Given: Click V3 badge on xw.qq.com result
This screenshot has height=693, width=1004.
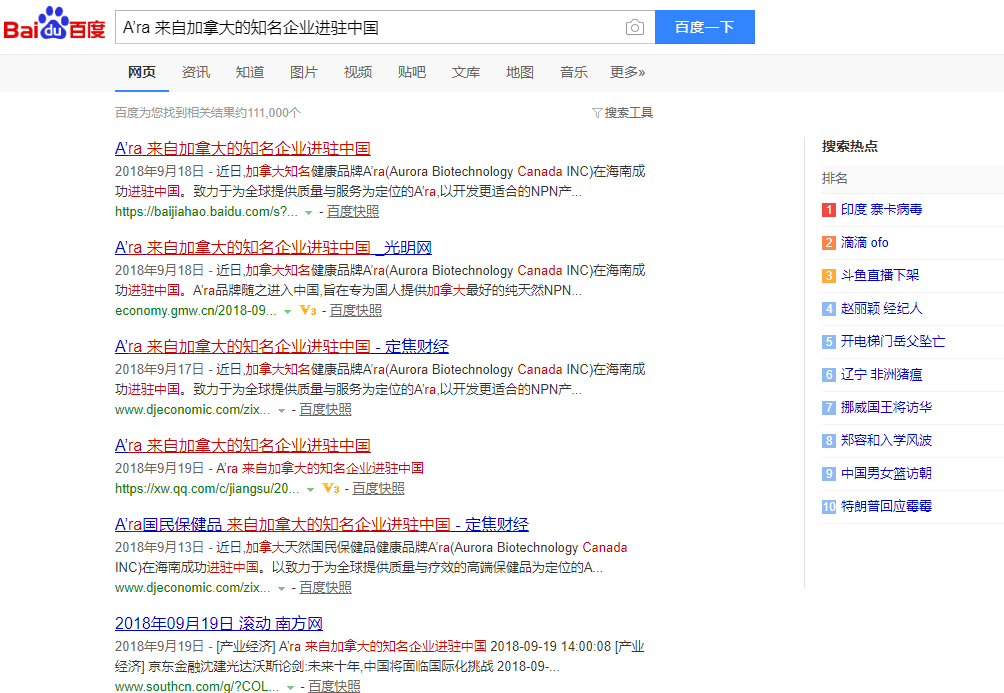Looking at the screenshot, I should pos(331,489).
